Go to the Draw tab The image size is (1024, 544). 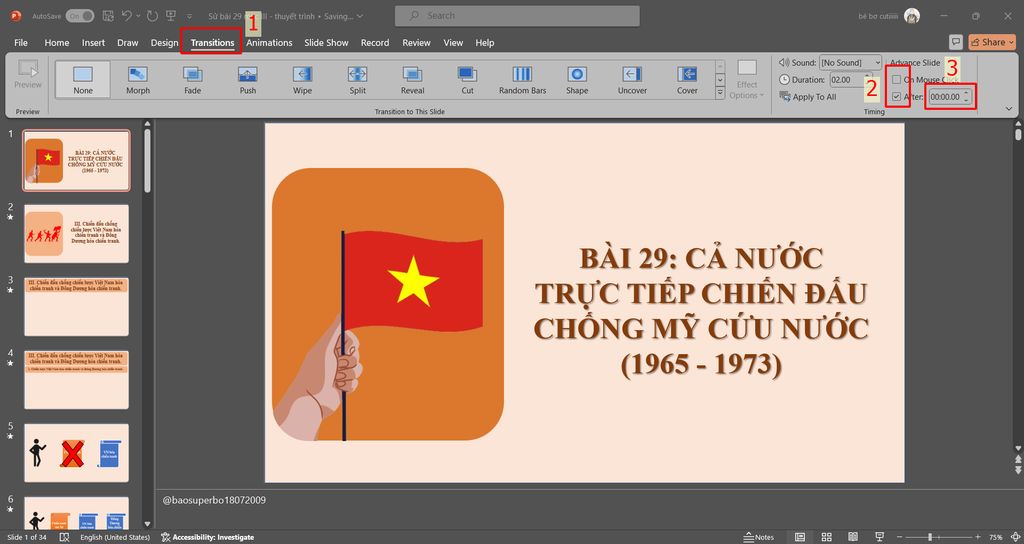pos(127,42)
